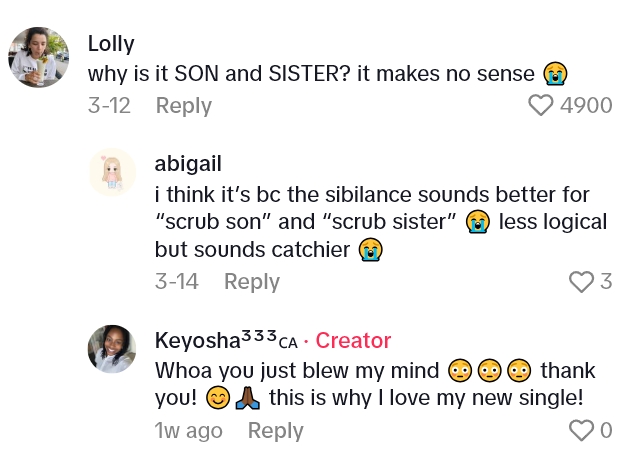Click the Creator badge beside Keyosha
Viewport: 618px width, 458px height.
(x=353, y=340)
